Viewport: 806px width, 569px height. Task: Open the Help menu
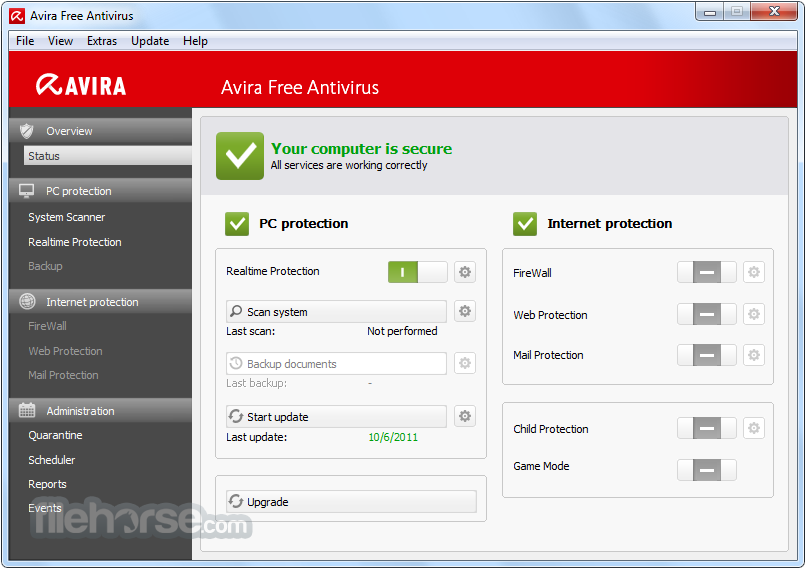pyautogui.click(x=195, y=41)
